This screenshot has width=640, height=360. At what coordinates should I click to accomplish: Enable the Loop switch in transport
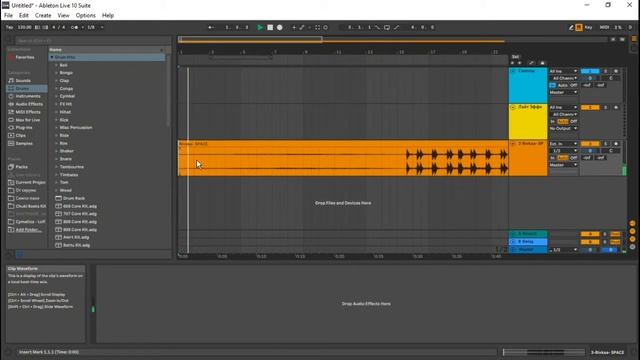tap(387, 27)
